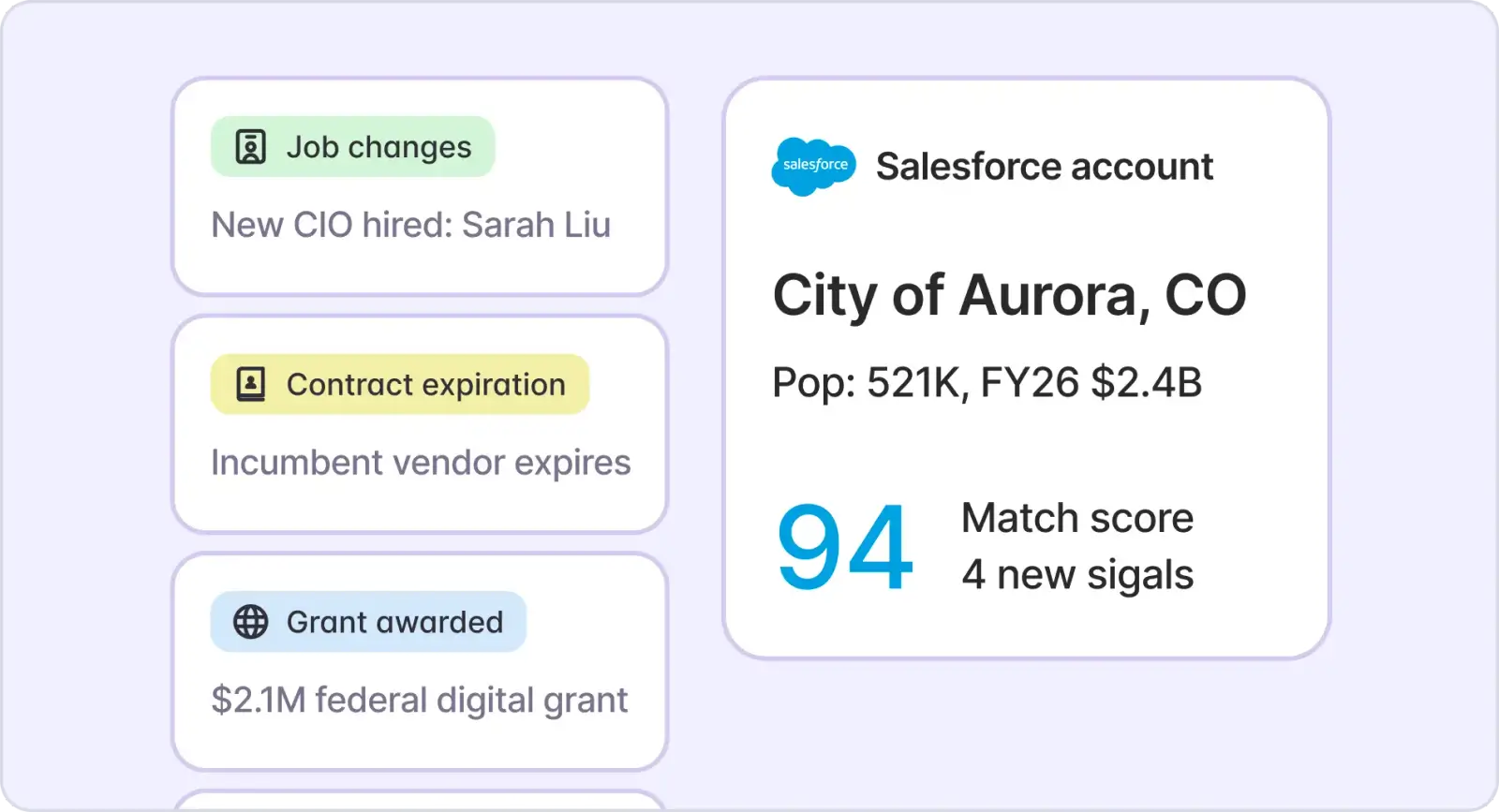Open the Contract expiration signal card
1499x812 pixels.
click(x=420, y=424)
